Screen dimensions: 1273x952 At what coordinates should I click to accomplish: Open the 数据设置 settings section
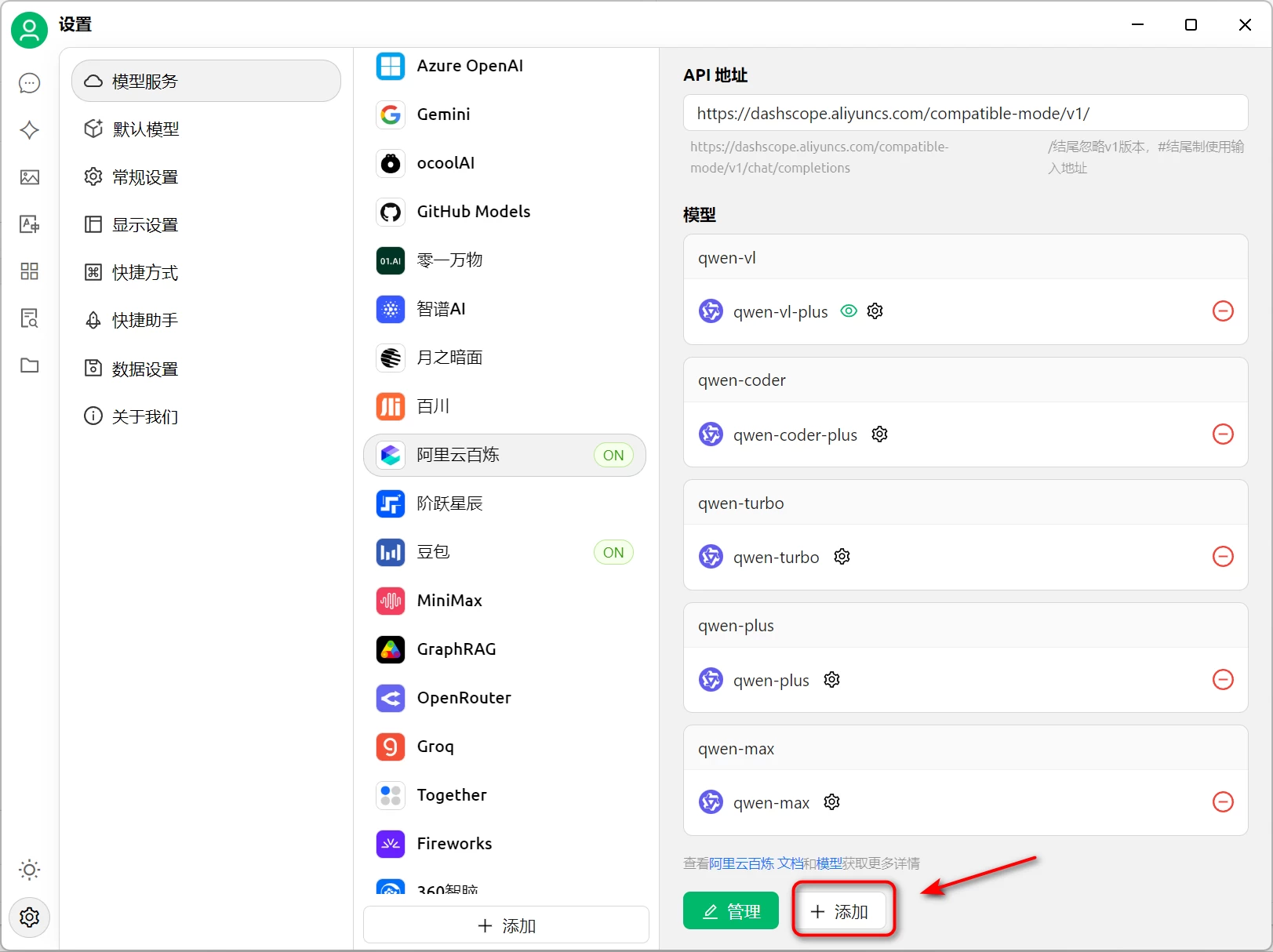coord(145,368)
